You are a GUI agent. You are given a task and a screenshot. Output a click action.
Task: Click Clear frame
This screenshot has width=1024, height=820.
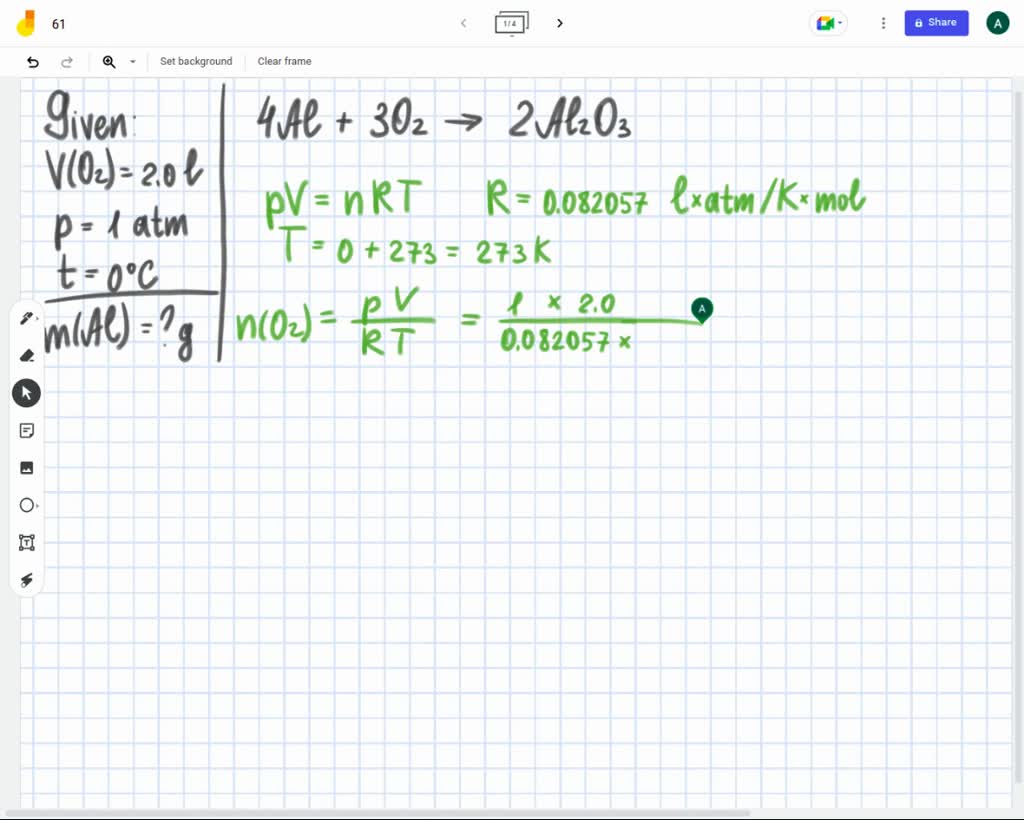284,61
